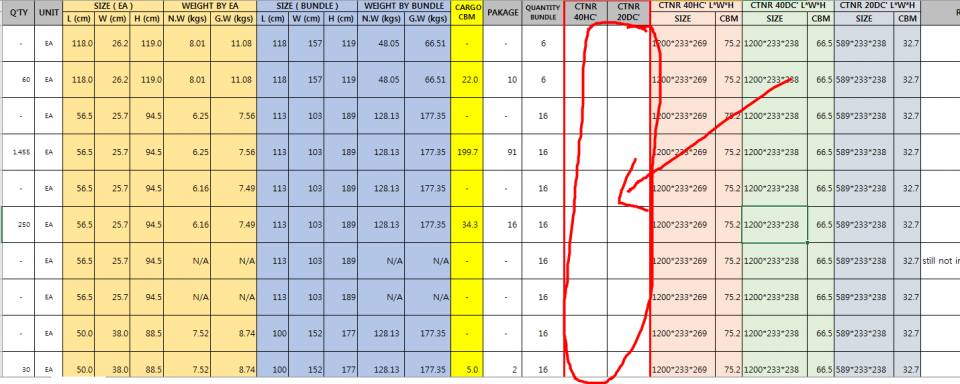
Task: Select the Q'TY cell showing 250
Action: [x=18, y=225]
